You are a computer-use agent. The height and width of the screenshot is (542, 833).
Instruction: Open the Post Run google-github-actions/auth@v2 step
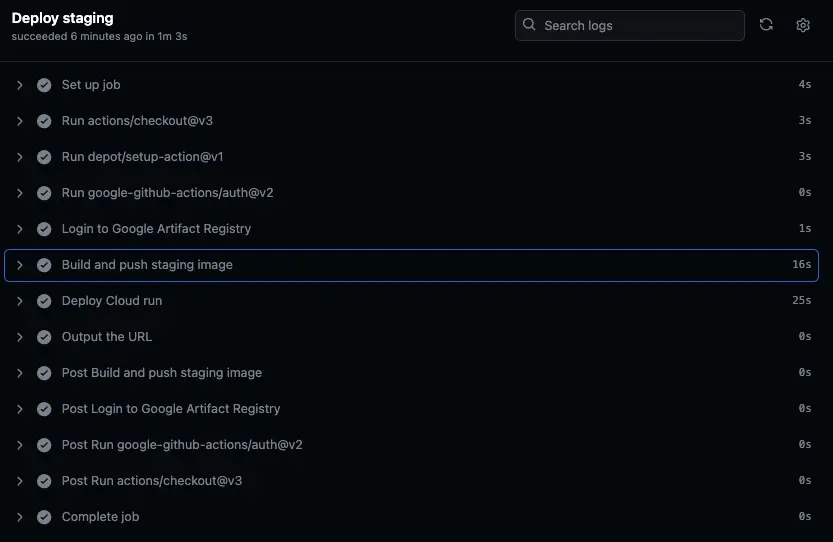point(181,445)
